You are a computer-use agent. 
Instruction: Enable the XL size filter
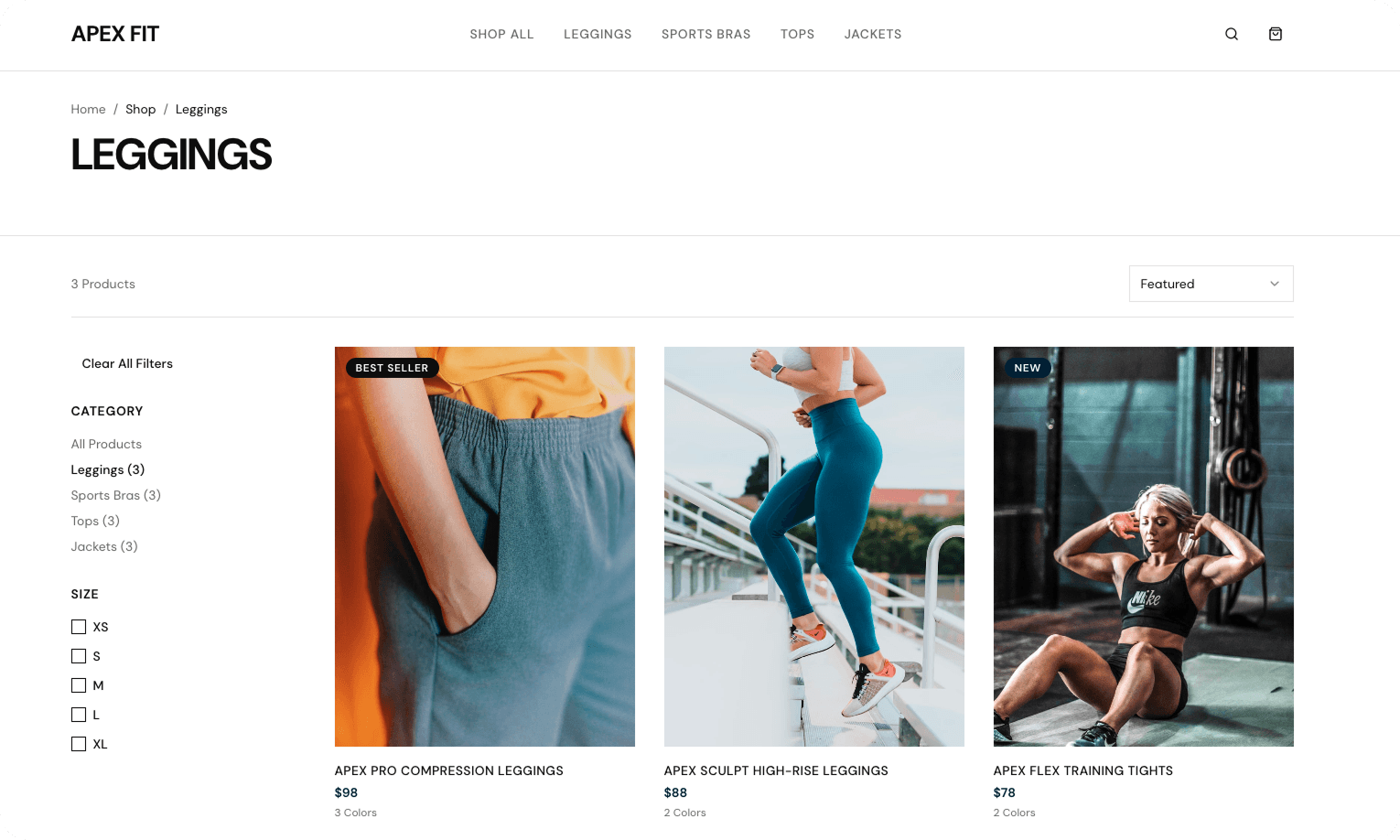pyautogui.click(x=79, y=744)
